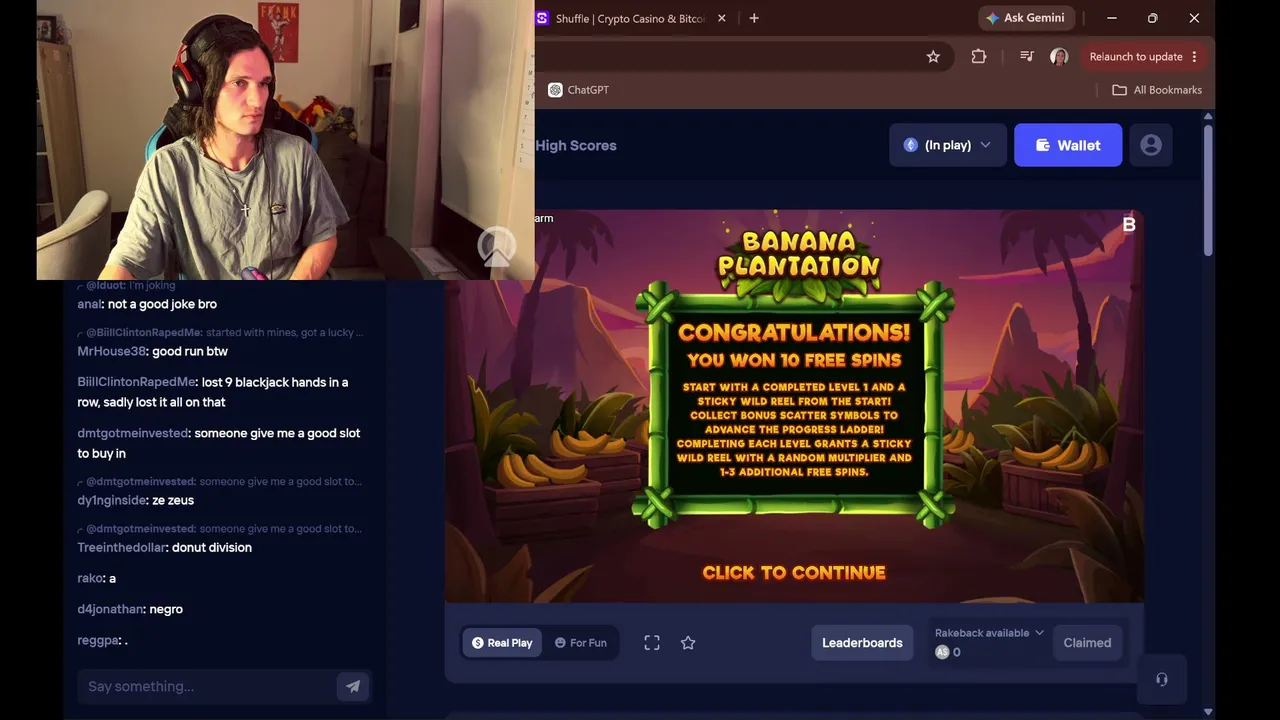Bookmark this page with the star icon
The width and height of the screenshot is (1280, 720).
(x=933, y=57)
